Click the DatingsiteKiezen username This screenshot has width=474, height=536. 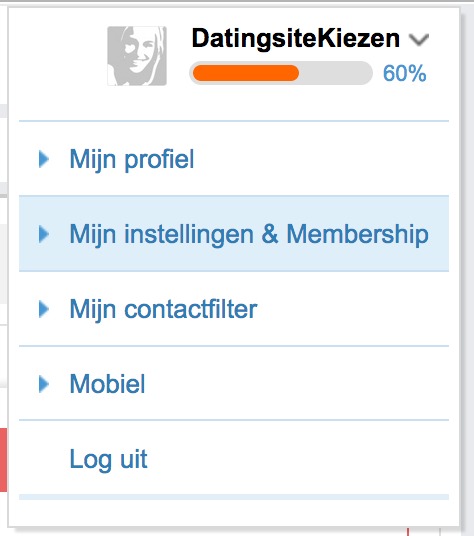pos(296,38)
